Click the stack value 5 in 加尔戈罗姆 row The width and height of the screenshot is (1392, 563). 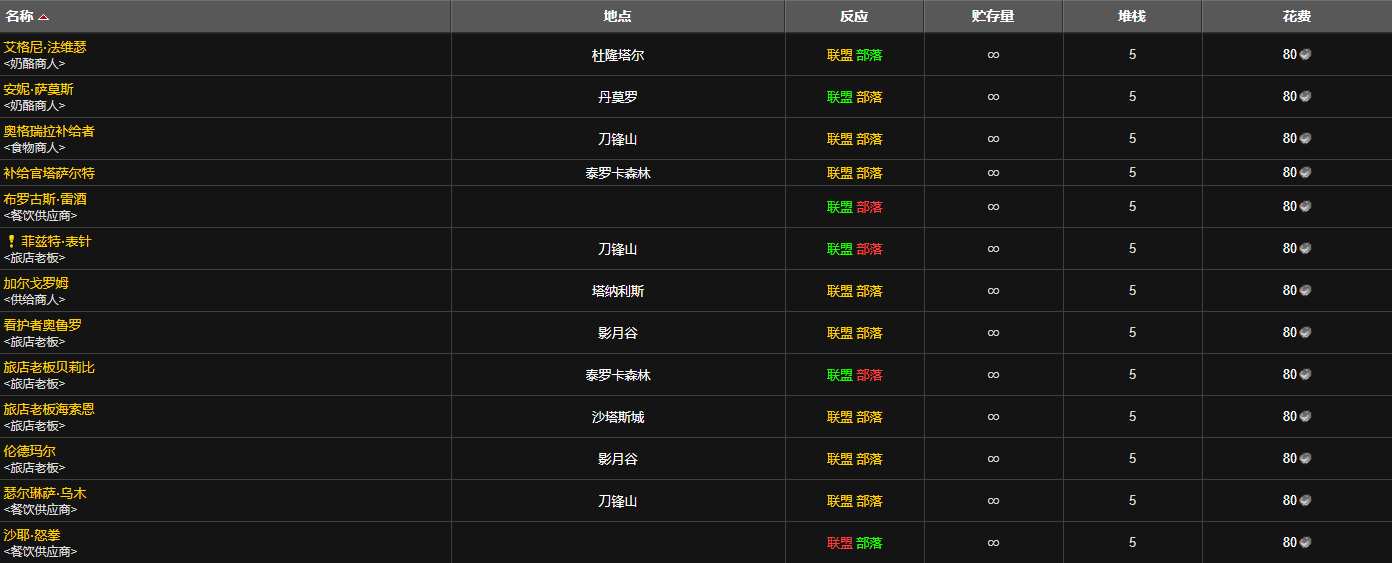1132,291
